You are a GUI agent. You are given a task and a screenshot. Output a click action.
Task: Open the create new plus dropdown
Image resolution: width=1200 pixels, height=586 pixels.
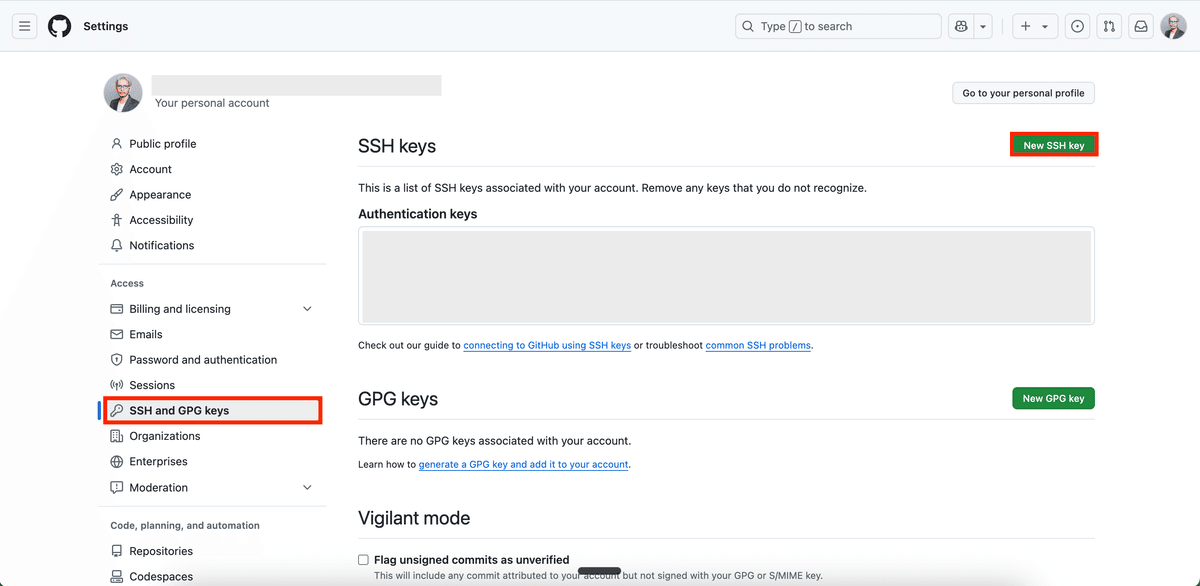point(1034,26)
